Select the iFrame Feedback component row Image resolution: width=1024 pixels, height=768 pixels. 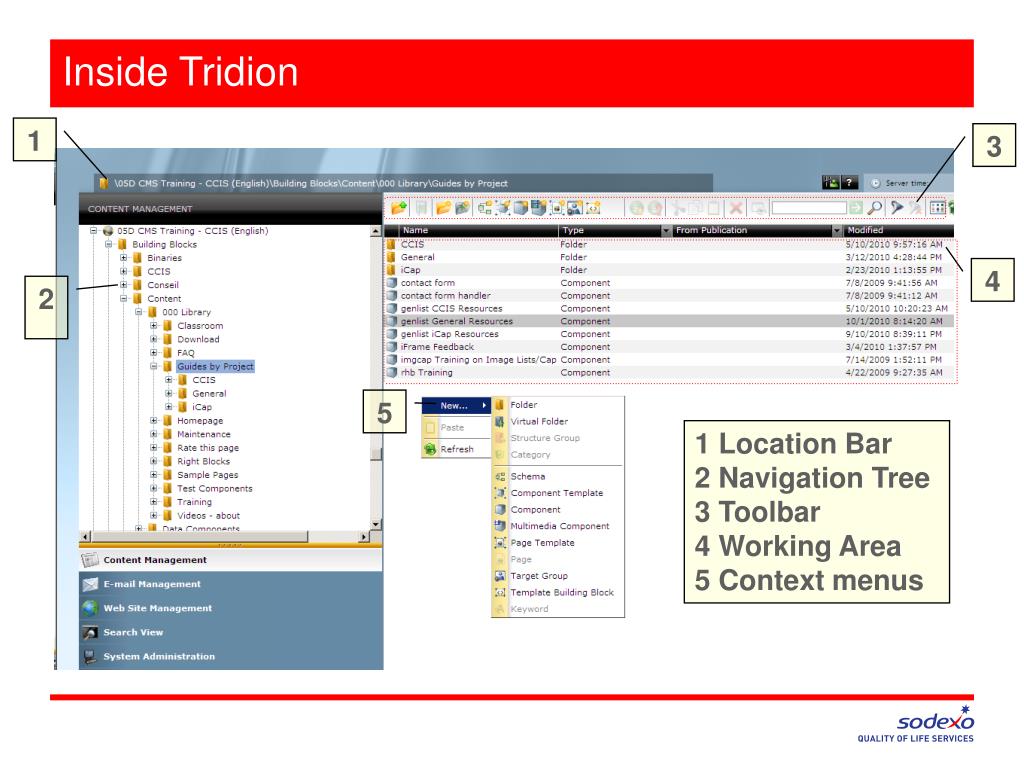[669, 347]
